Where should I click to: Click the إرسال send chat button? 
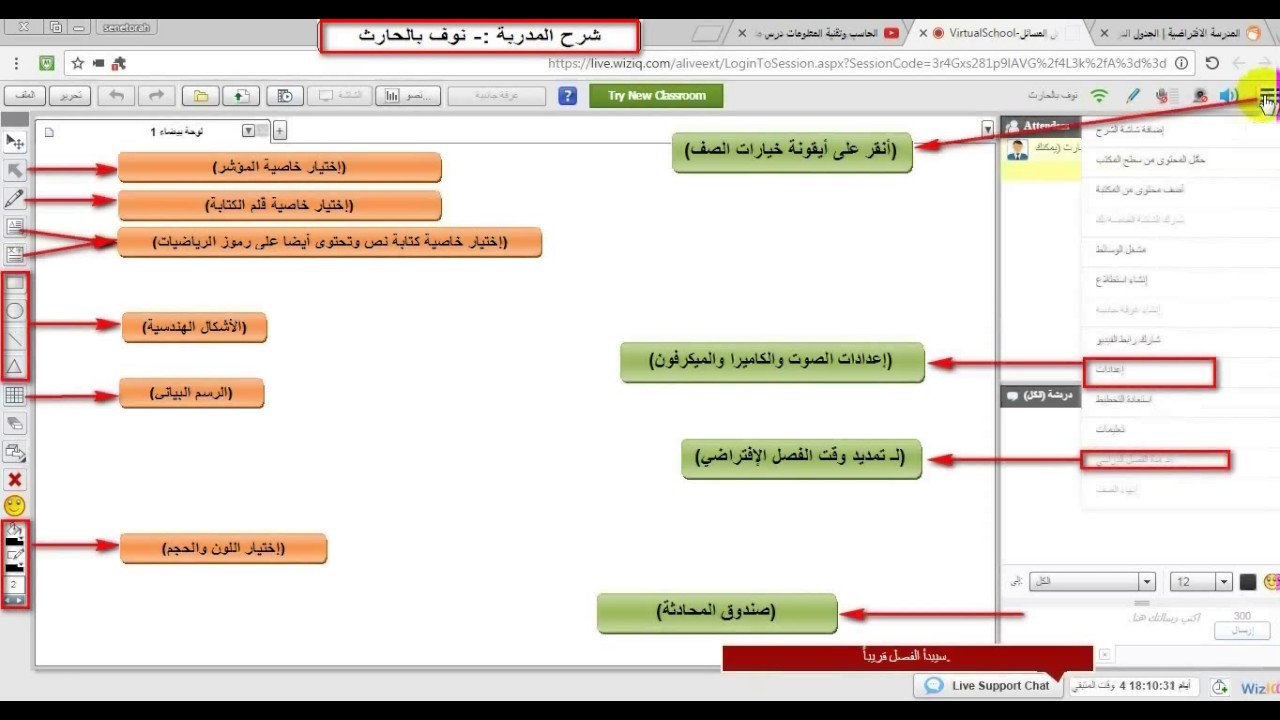click(x=1241, y=631)
